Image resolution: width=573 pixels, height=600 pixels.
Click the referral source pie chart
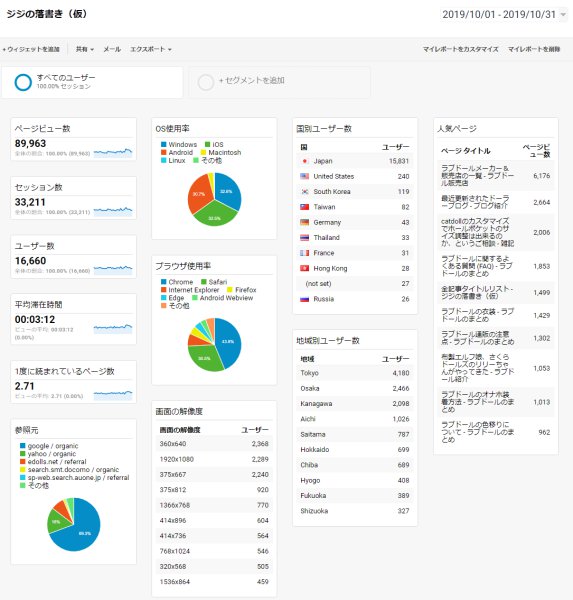pyautogui.click(x=73, y=525)
